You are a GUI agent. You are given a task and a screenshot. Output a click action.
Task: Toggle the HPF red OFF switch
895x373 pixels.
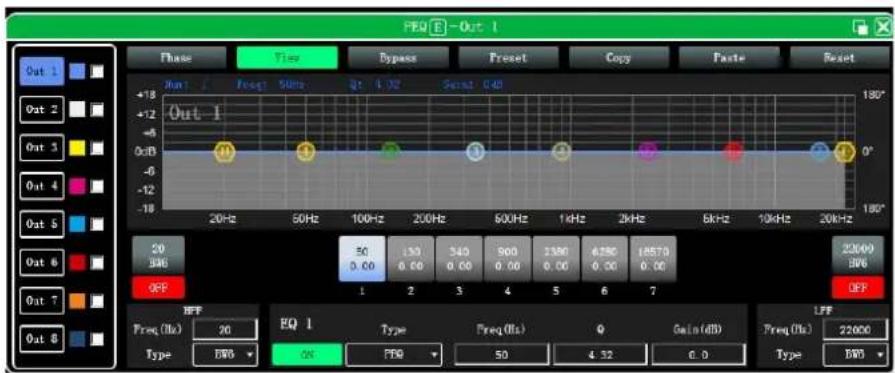click(x=159, y=287)
